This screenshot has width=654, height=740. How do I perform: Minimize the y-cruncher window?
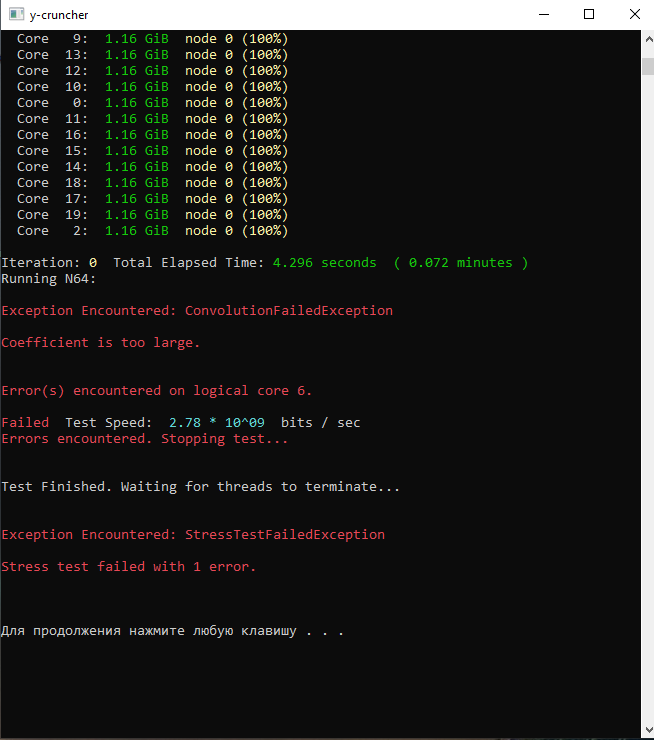544,14
